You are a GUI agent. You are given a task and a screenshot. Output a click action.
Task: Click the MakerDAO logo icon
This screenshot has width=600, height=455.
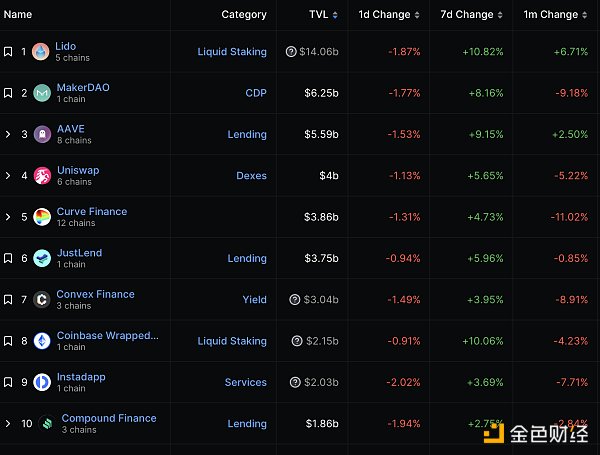(x=41, y=93)
